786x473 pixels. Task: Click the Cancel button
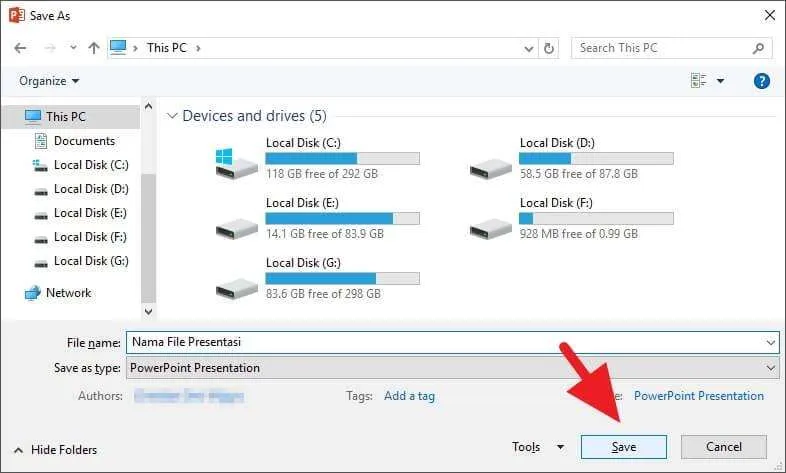coord(723,446)
